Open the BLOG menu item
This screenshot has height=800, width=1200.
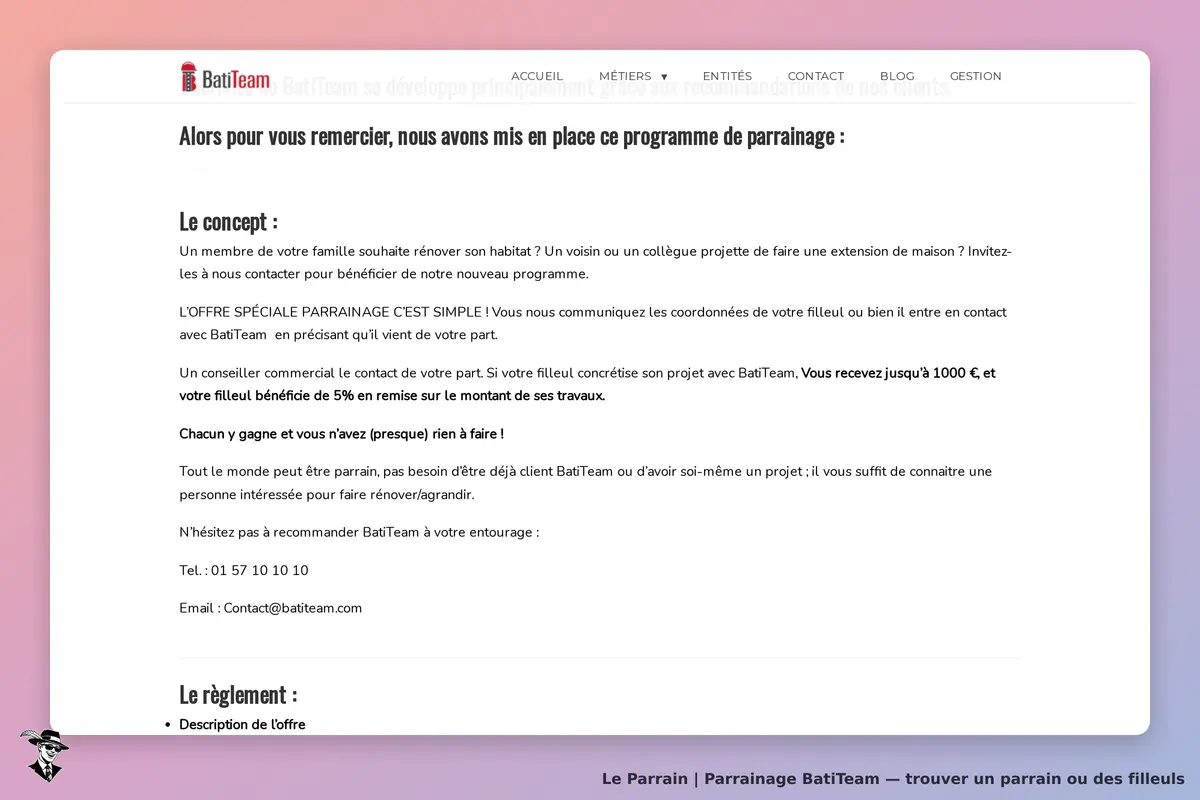(x=897, y=76)
